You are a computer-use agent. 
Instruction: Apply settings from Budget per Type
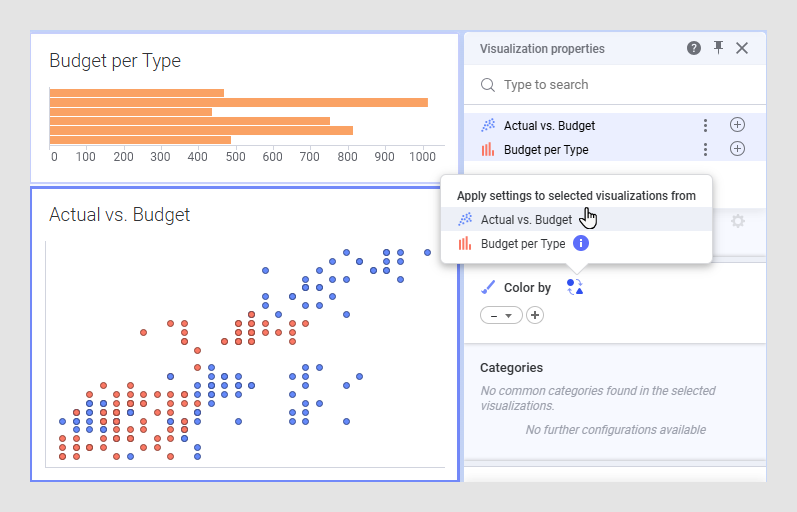click(523, 244)
